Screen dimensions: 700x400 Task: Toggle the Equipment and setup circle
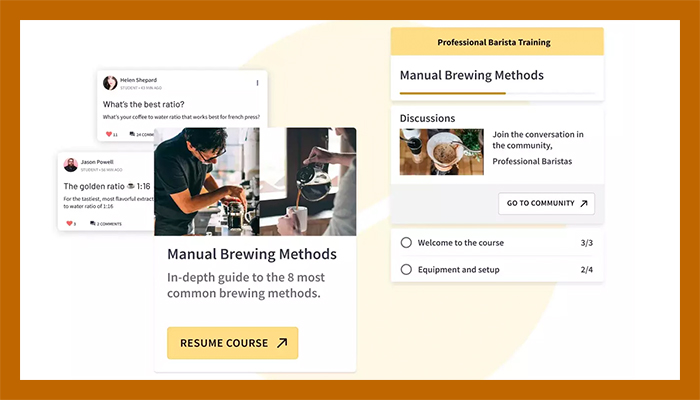pos(406,269)
